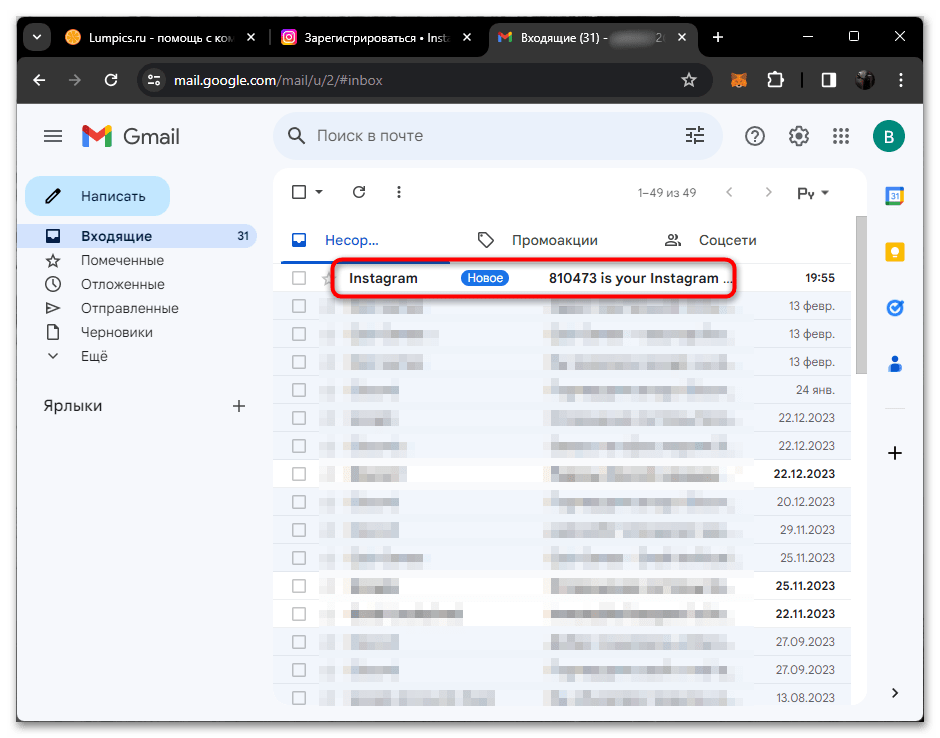The height and width of the screenshot is (738, 940).
Task: Click the Support help icon
Action: coord(755,136)
